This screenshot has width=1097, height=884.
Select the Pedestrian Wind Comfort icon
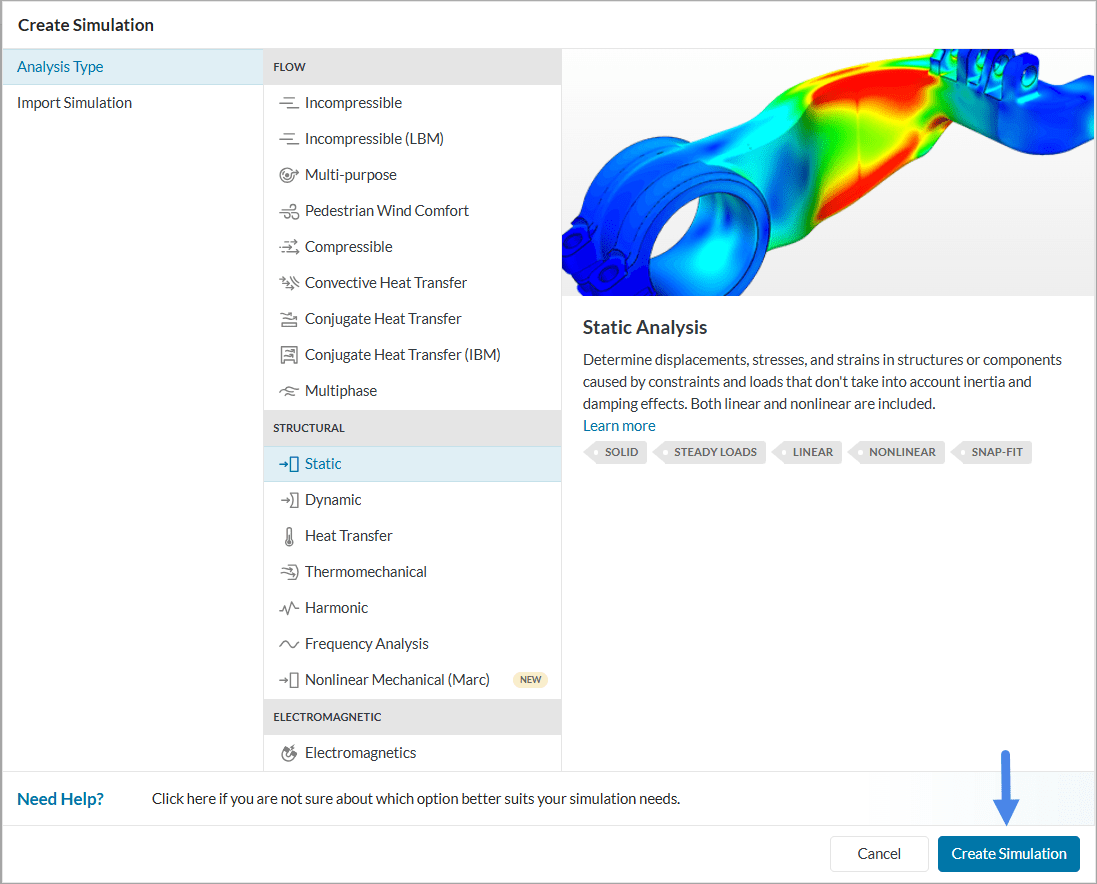[286, 210]
